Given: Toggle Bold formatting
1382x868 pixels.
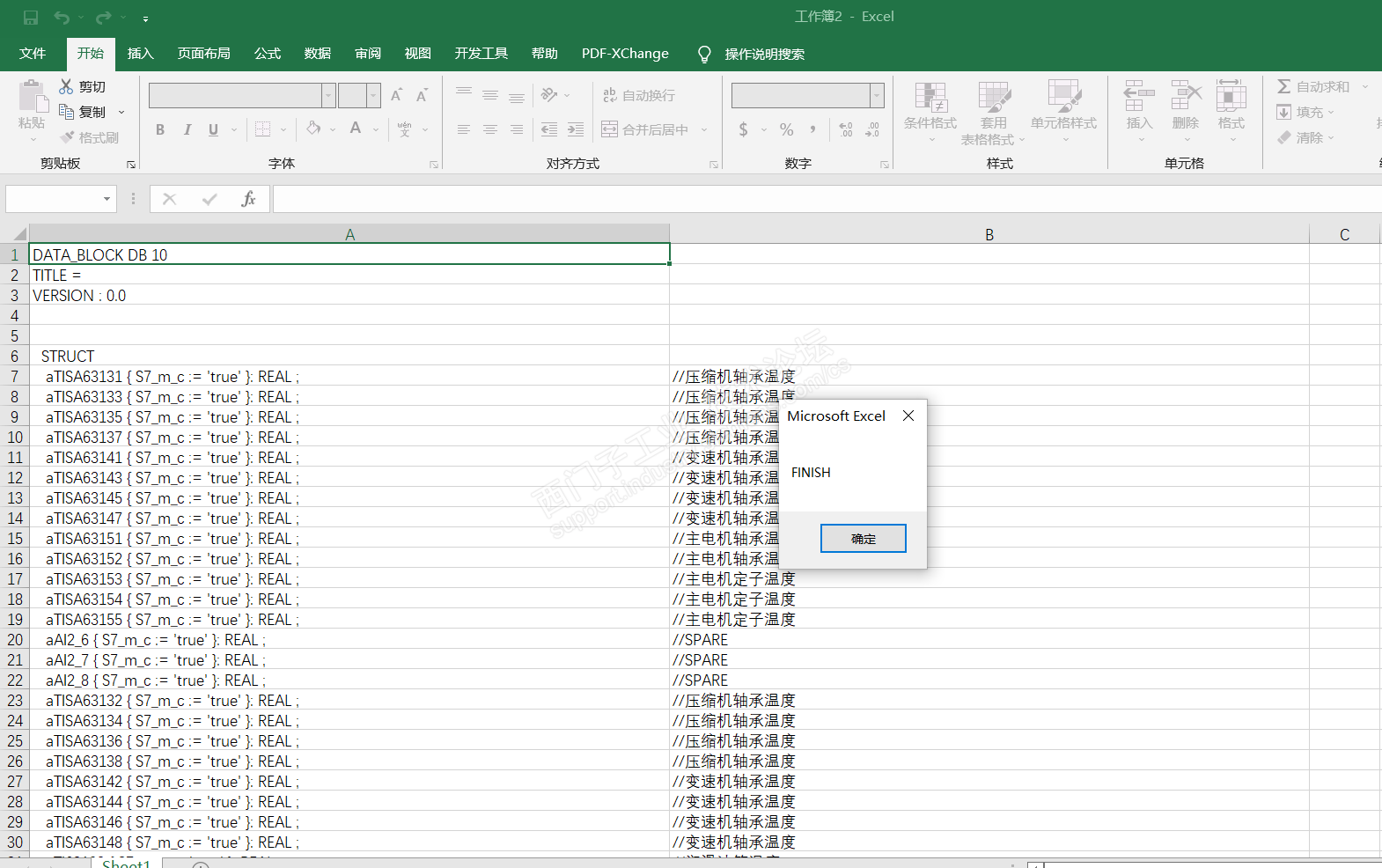Looking at the screenshot, I should coord(160,129).
